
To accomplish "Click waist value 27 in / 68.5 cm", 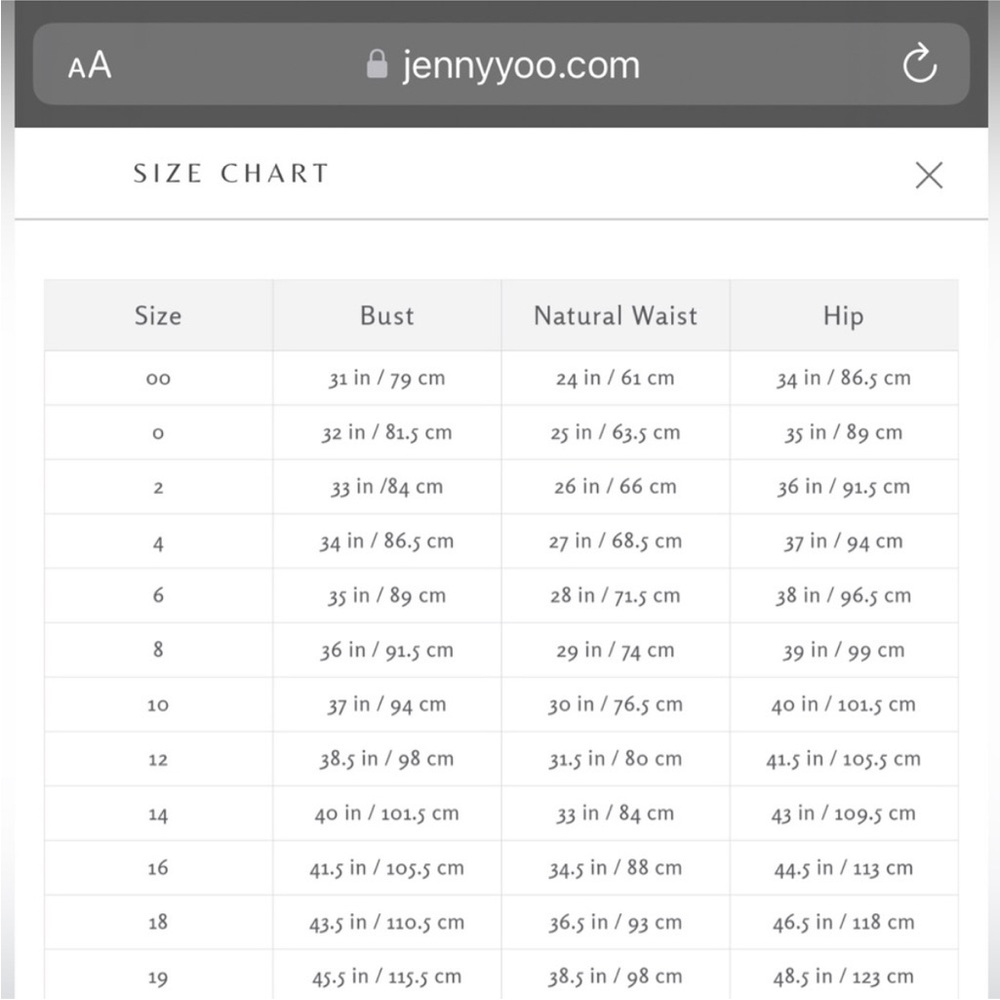I will tap(615, 541).
